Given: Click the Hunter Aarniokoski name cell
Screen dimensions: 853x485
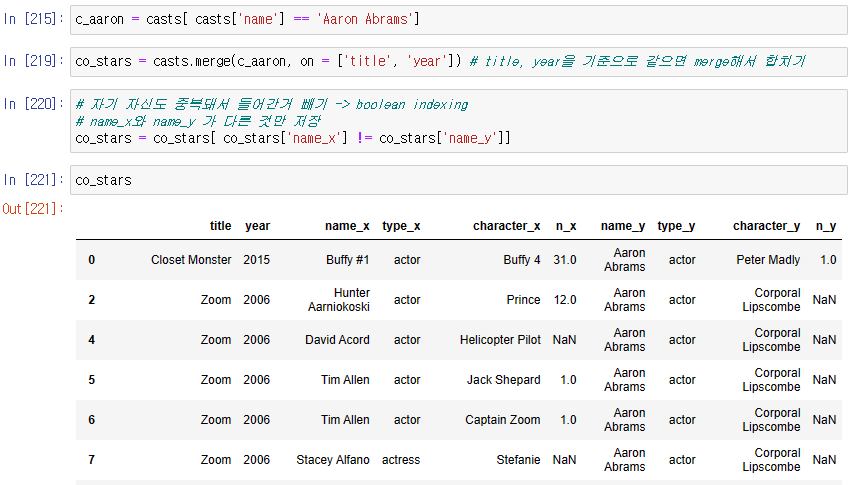Looking at the screenshot, I should (x=339, y=300).
